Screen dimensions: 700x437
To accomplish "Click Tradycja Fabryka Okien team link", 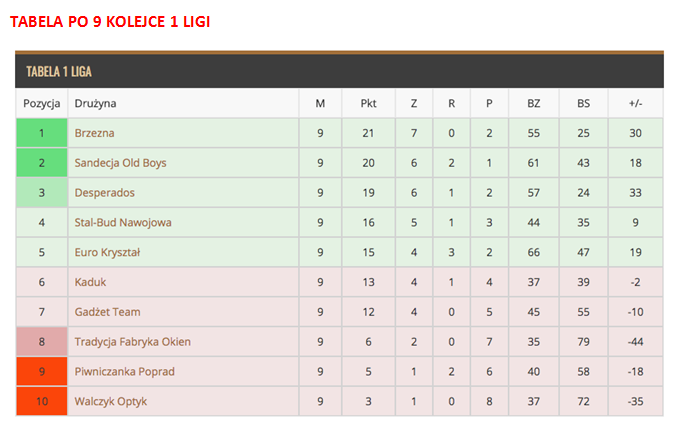I will pos(132,342).
